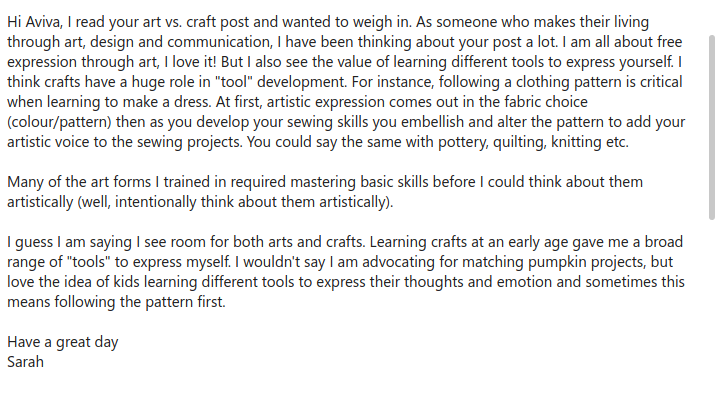
Task: Click on the word communication
Action: click(219, 42)
